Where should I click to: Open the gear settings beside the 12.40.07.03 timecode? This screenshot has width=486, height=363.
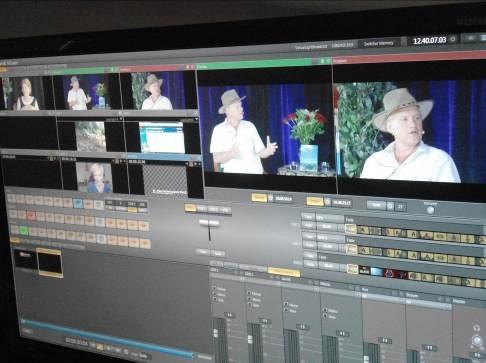pos(453,39)
